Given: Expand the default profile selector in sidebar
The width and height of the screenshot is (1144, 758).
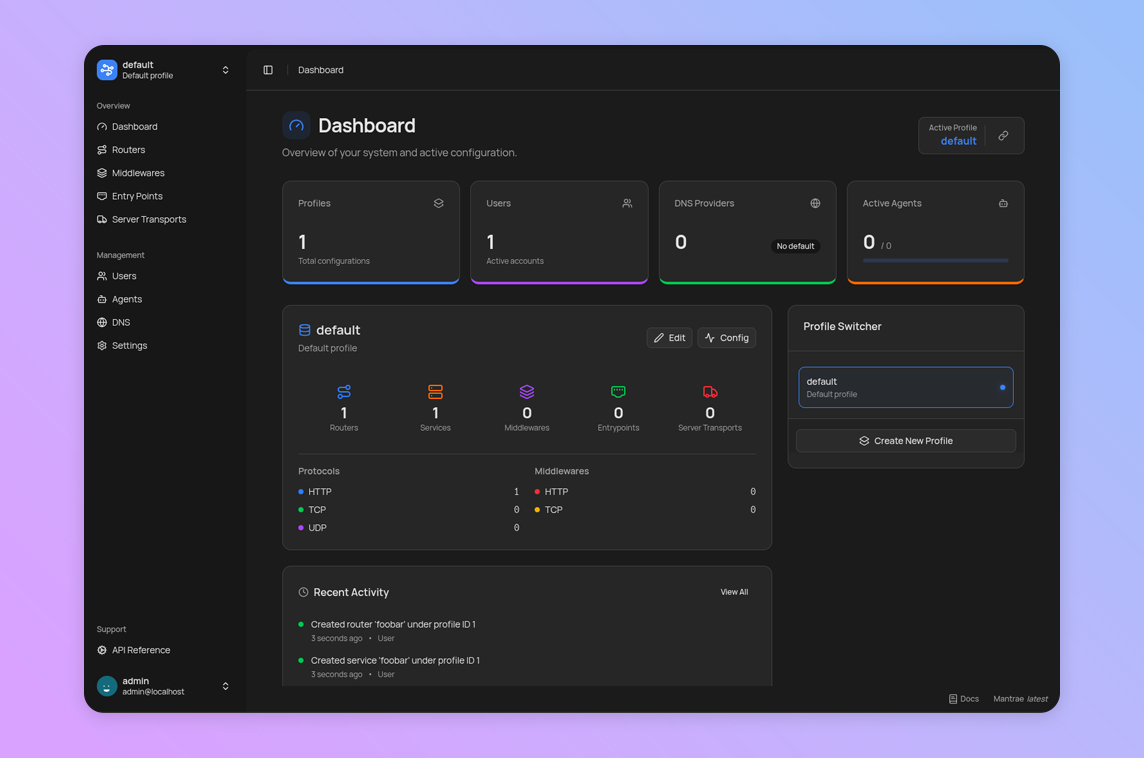Looking at the screenshot, I should (225, 70).
